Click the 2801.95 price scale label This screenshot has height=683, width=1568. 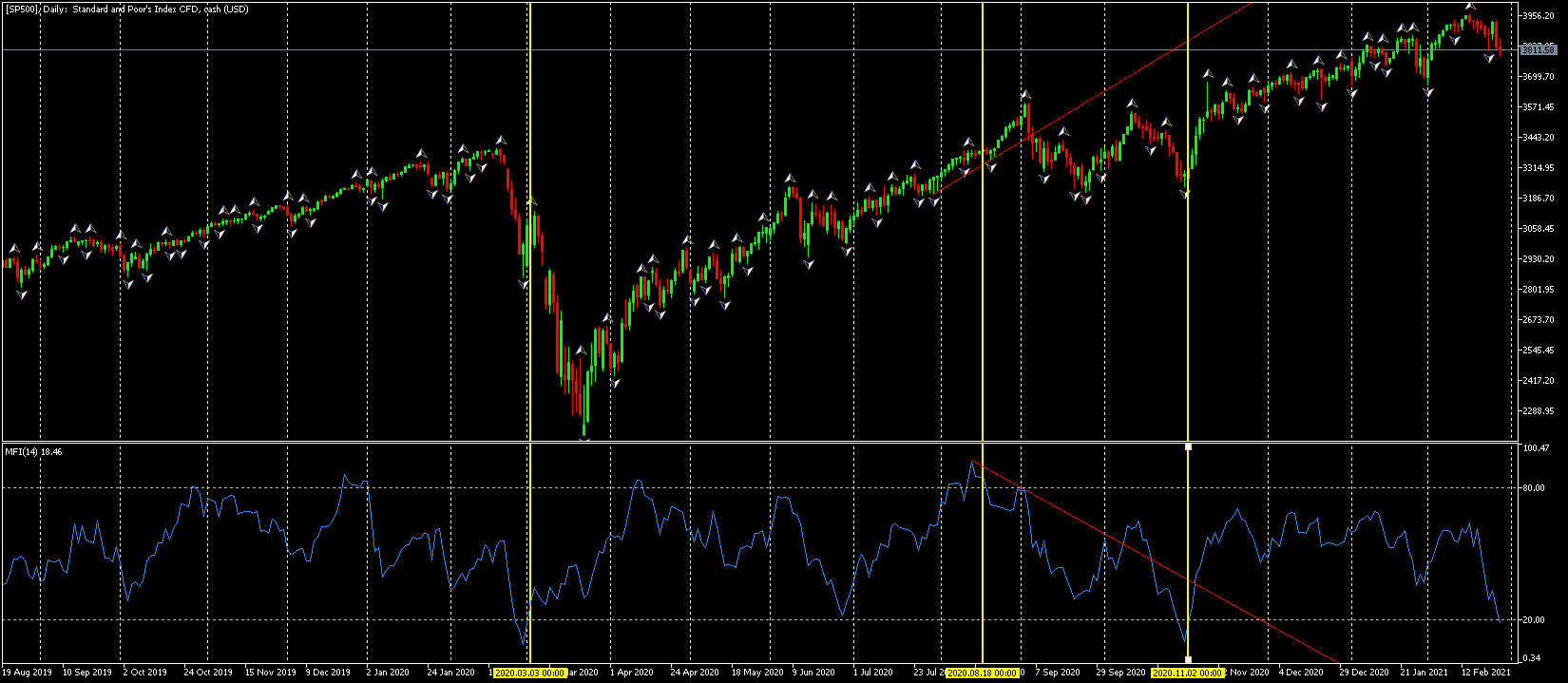(1539, 290)
